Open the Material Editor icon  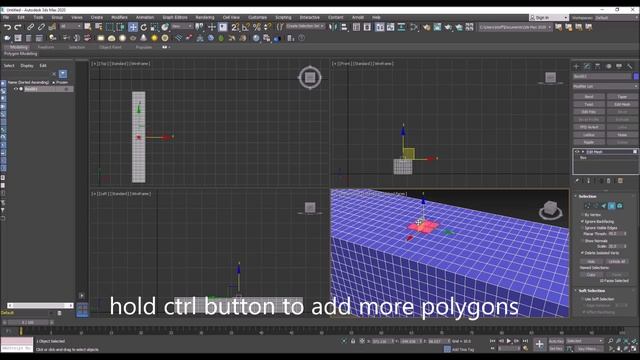coord(414,27)
